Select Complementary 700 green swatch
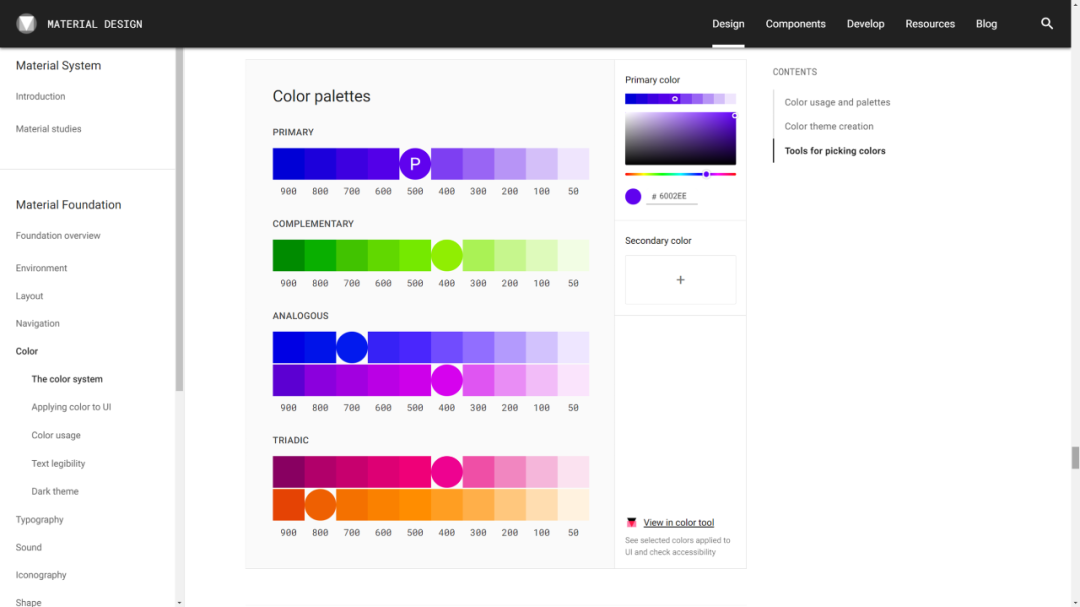This screenshot has width=1080, height=607. click(x=352, y=256)
